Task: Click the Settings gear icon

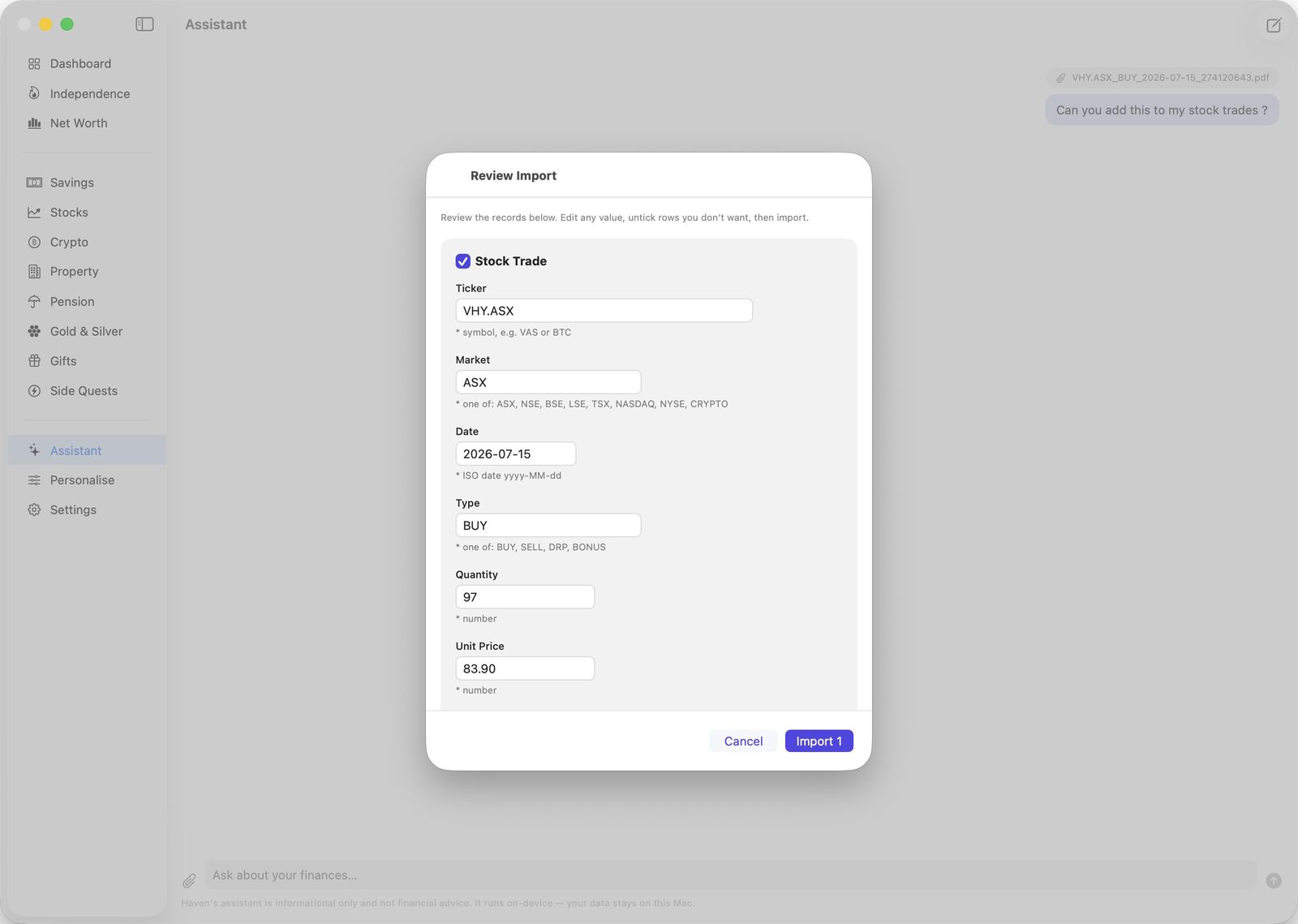Action: 34,509
